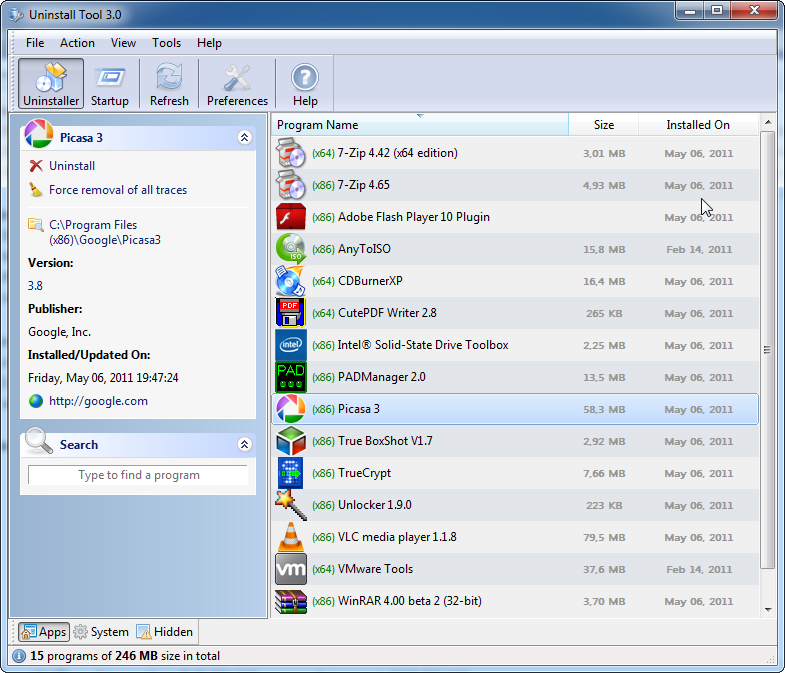This screenshot has height=673, width=785.
Task: Click the globe icon beside google.com
Action: point(36,401)
